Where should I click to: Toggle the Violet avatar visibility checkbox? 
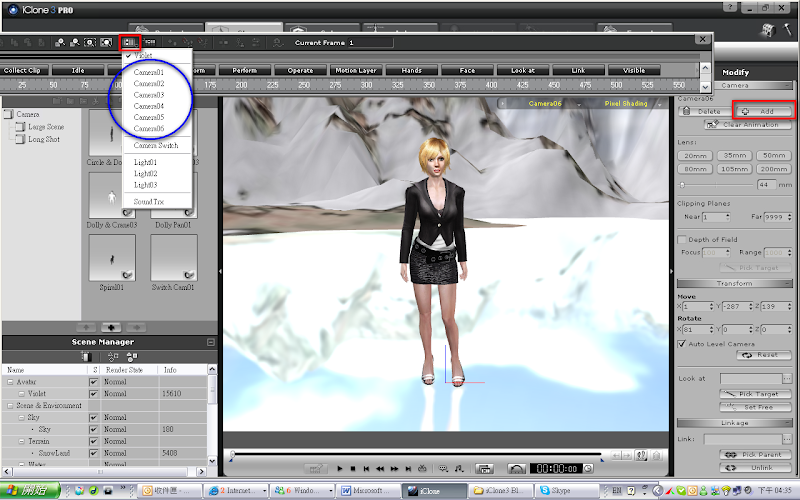point(94,394)
